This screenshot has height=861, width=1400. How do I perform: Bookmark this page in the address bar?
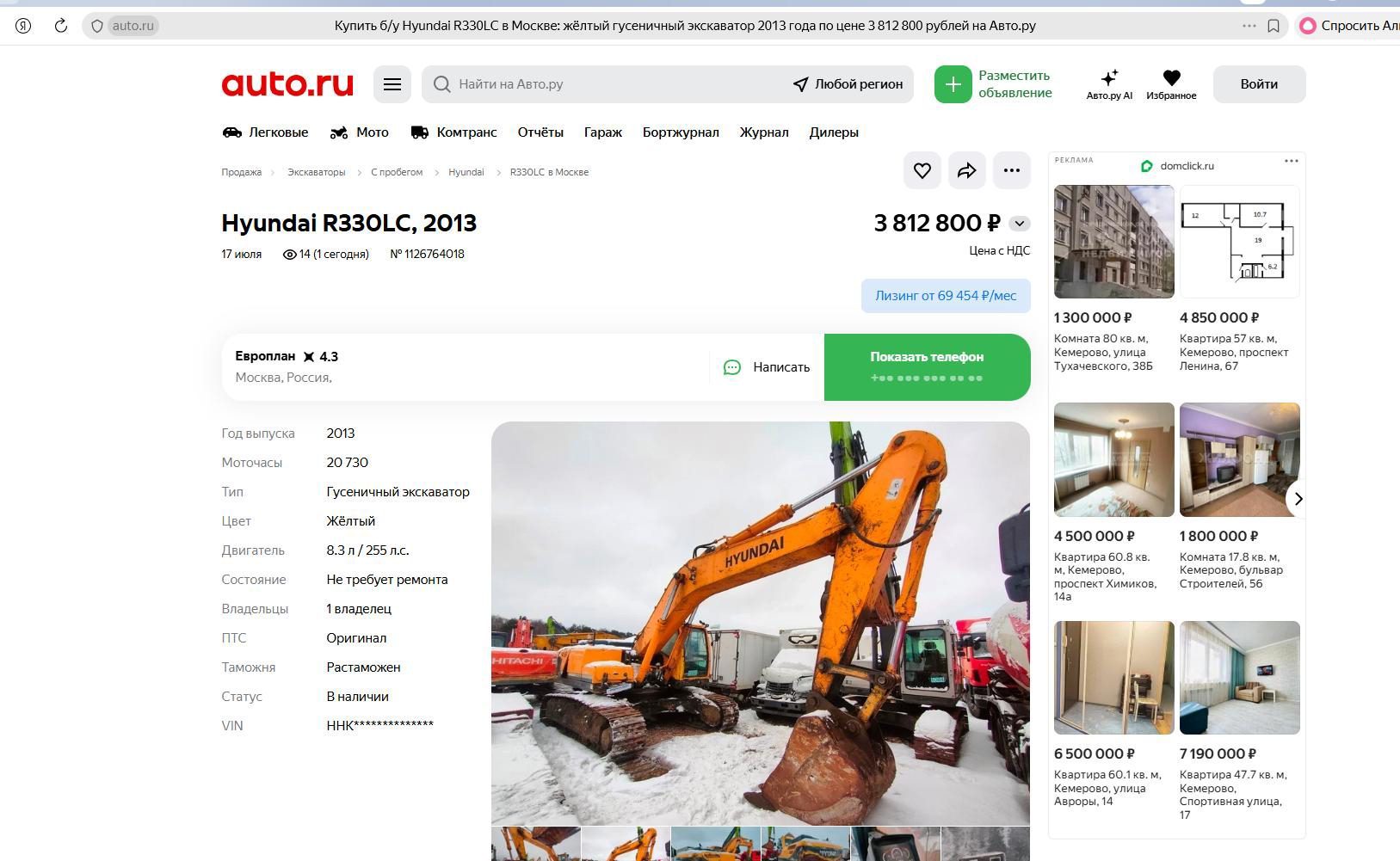[1274, 26]
